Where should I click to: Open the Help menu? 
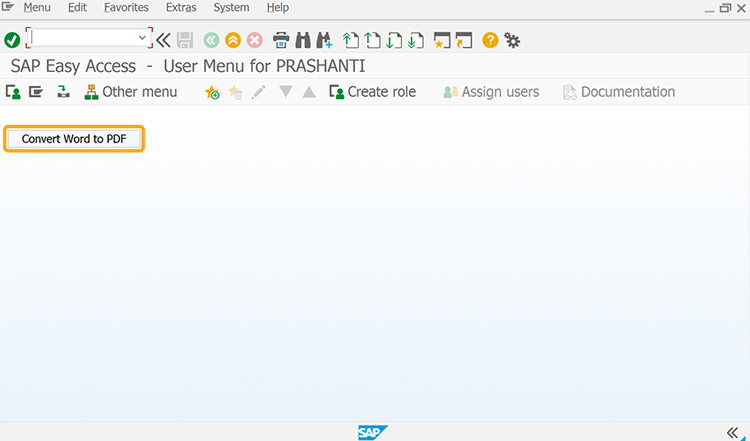[277, 8]
